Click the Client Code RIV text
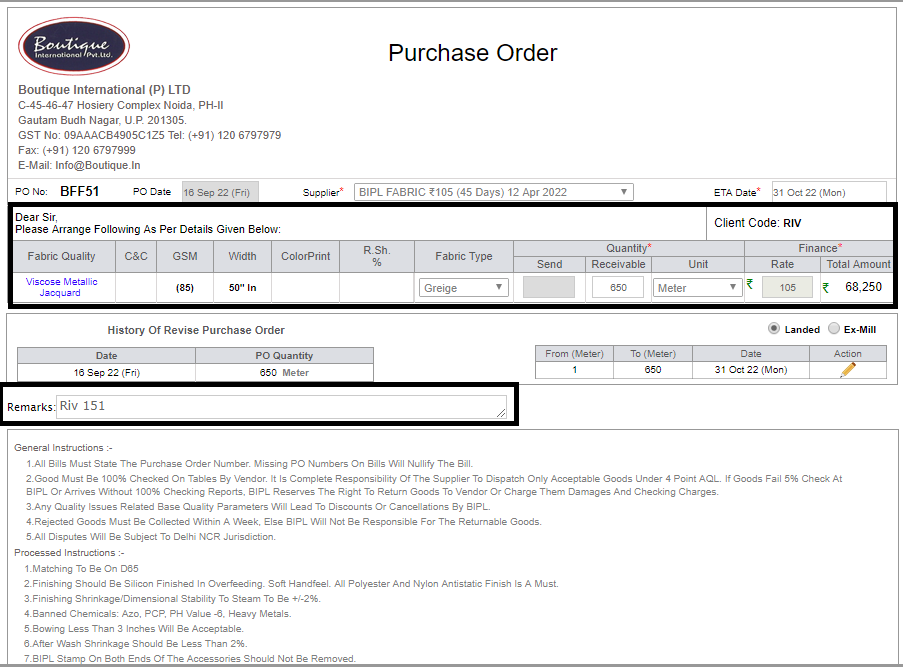 click(x=757, y=223)
